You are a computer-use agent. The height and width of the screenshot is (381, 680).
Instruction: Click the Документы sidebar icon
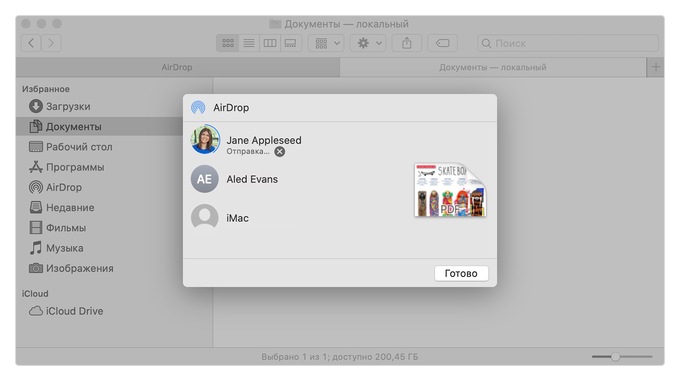point(36,127)
